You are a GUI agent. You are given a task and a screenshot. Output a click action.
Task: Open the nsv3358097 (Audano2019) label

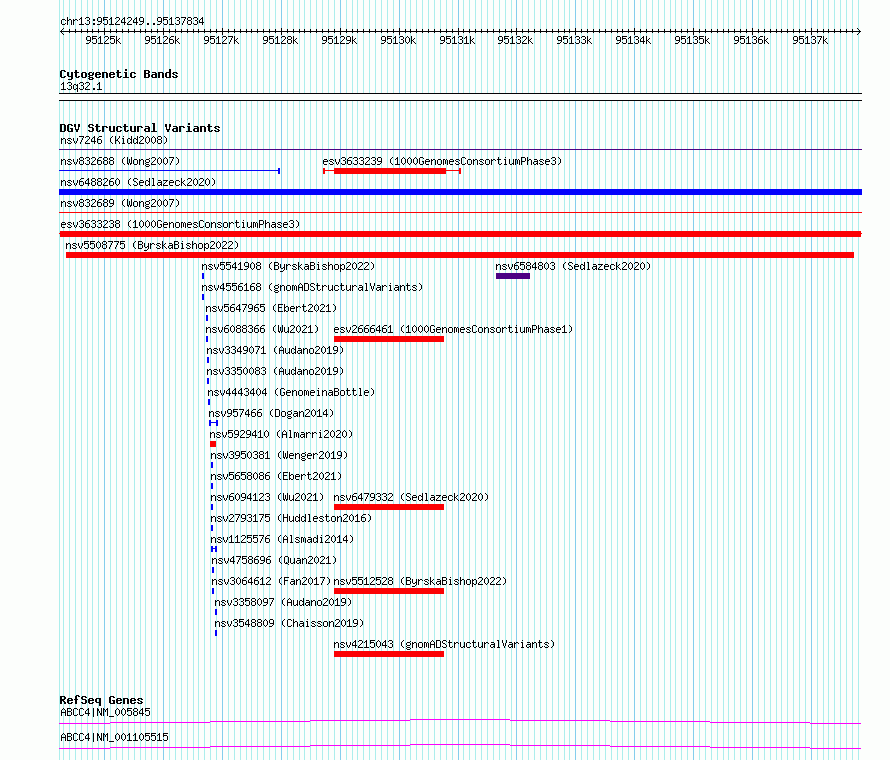[283, 602]
